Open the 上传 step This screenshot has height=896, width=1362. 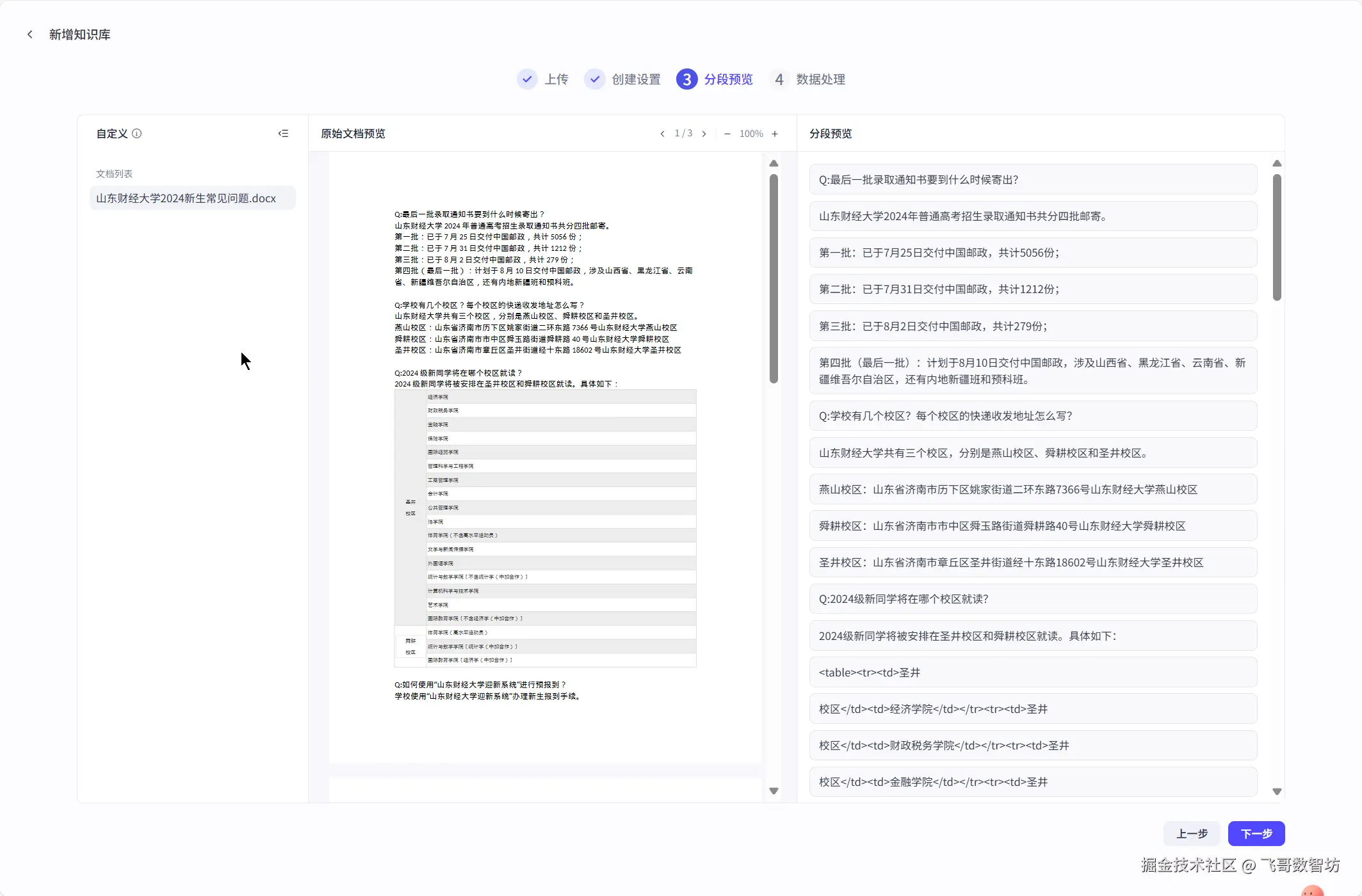556,79
